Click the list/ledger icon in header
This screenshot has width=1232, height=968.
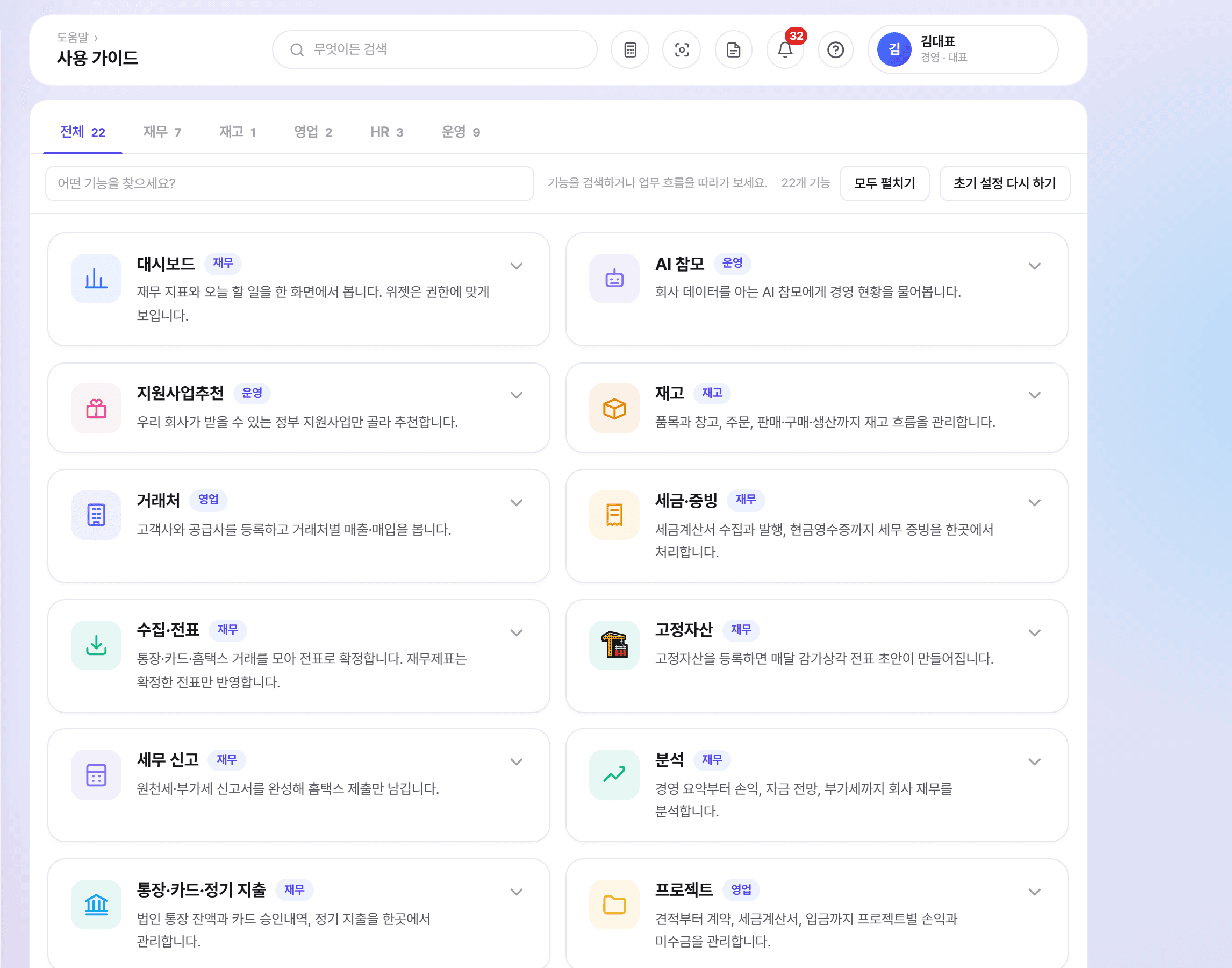(630, 50)
